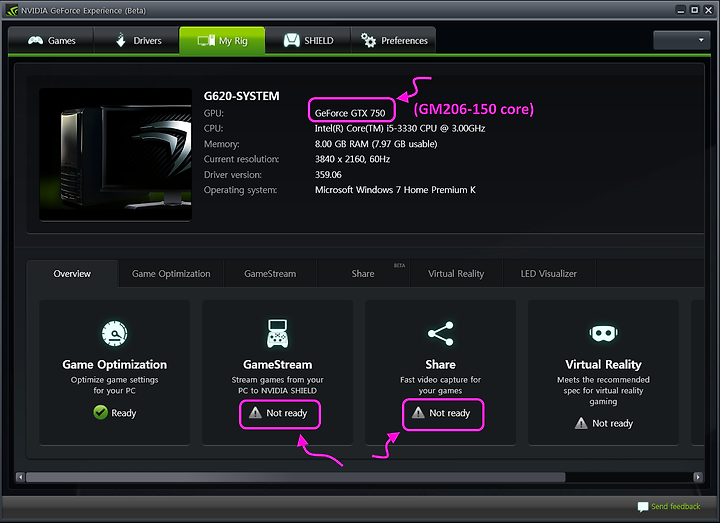Click Send feedback link
This screenshot has width=720, height=523.
[675, 506]
